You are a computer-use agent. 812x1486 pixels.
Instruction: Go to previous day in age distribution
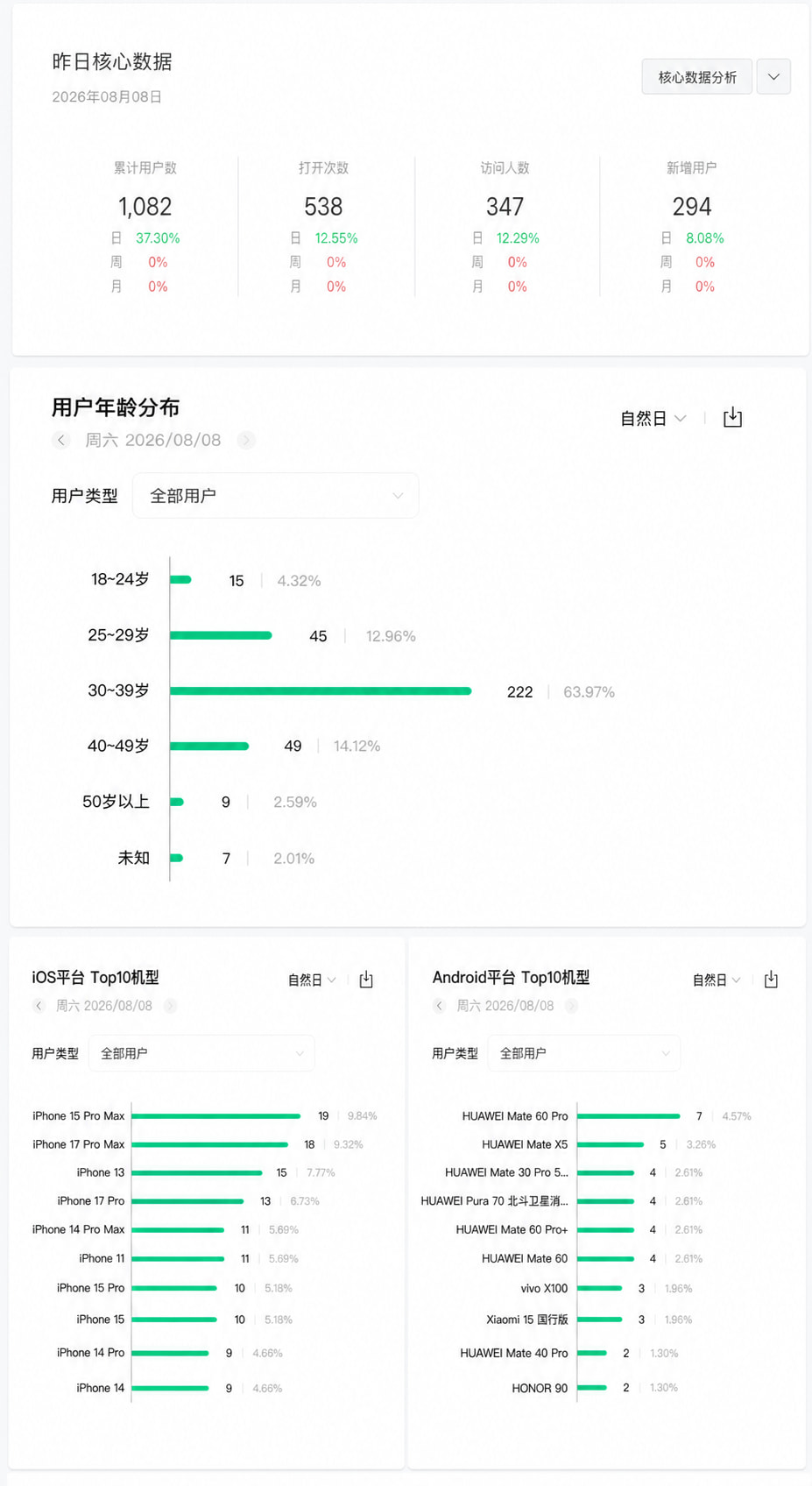click(60, 440)
